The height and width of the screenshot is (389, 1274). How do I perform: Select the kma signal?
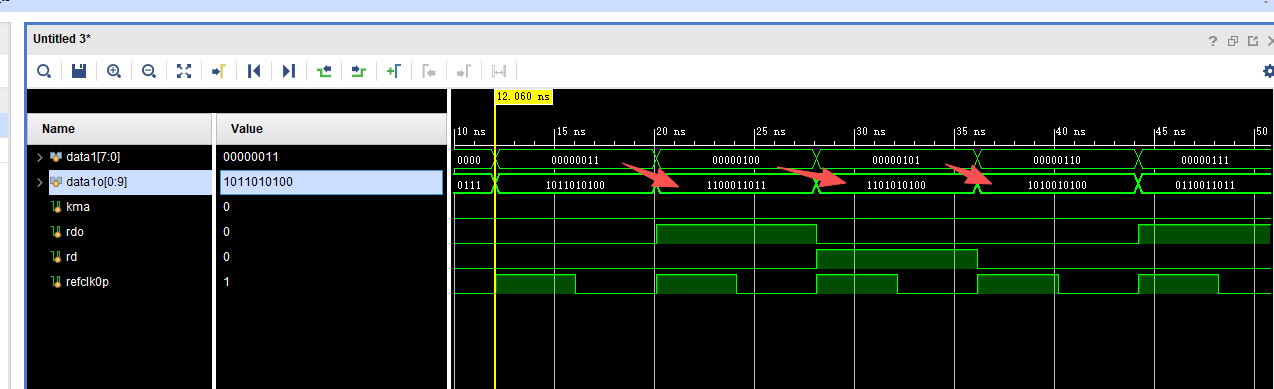pos(77,207)
